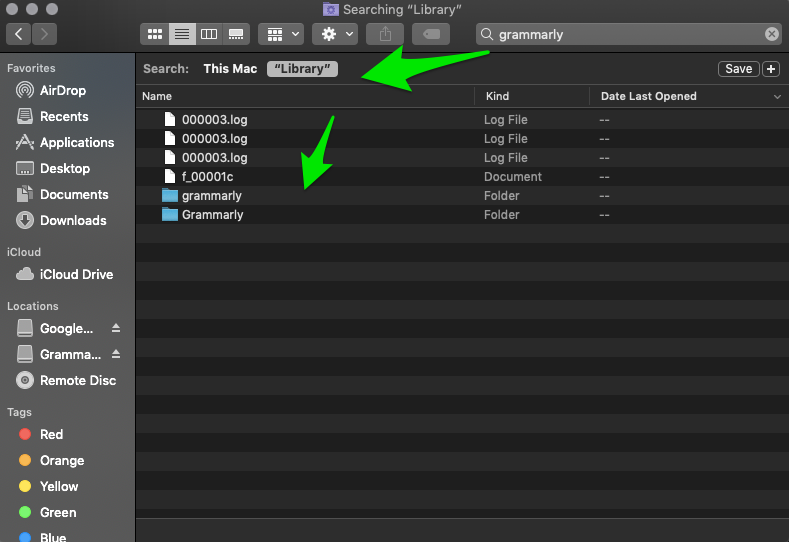Open AirDrop in the sidebar
The height and width of the screenshot is (542, 789).
(x=63, y=91)
